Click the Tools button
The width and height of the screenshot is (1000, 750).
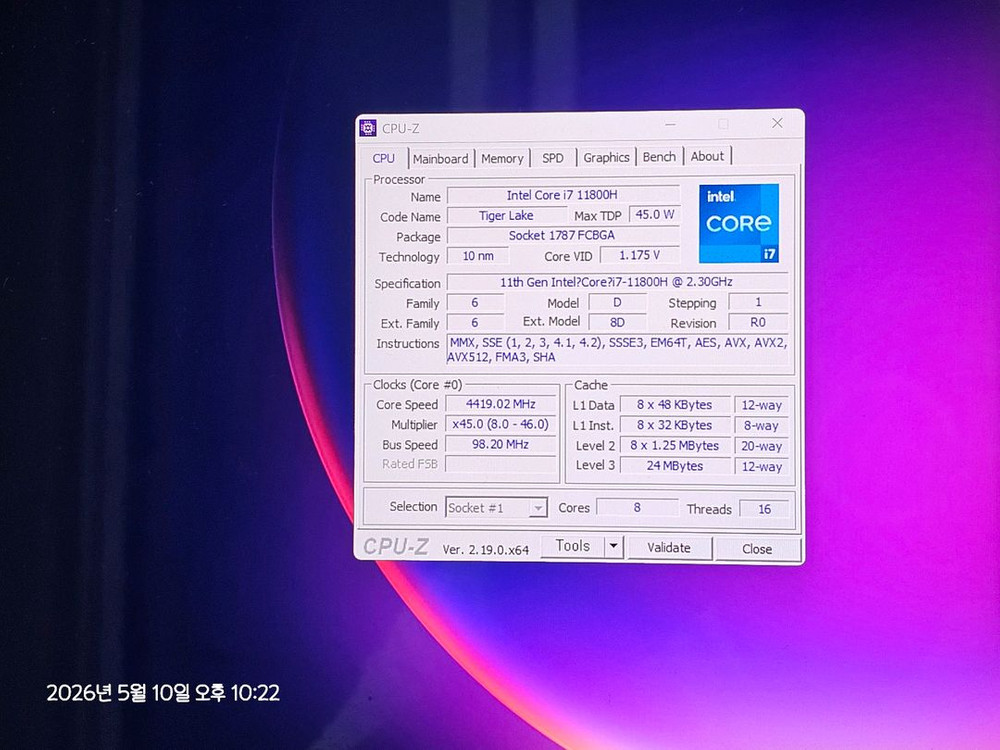(573, 546)
